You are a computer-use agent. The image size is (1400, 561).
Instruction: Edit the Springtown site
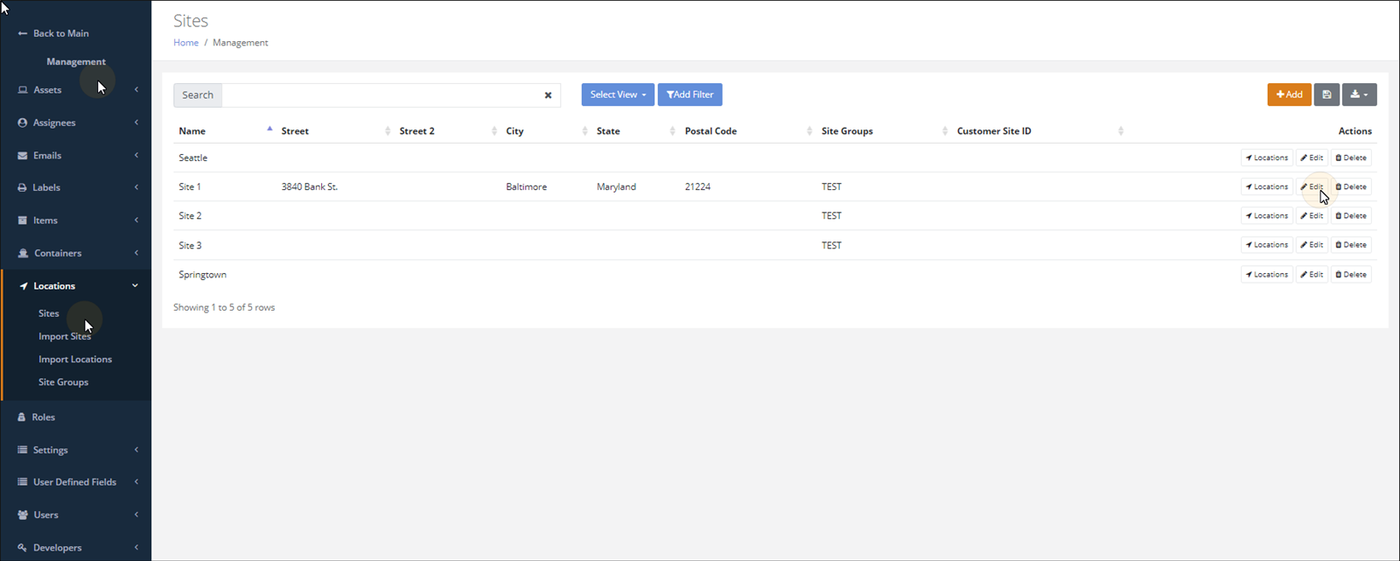(1312, 274)
